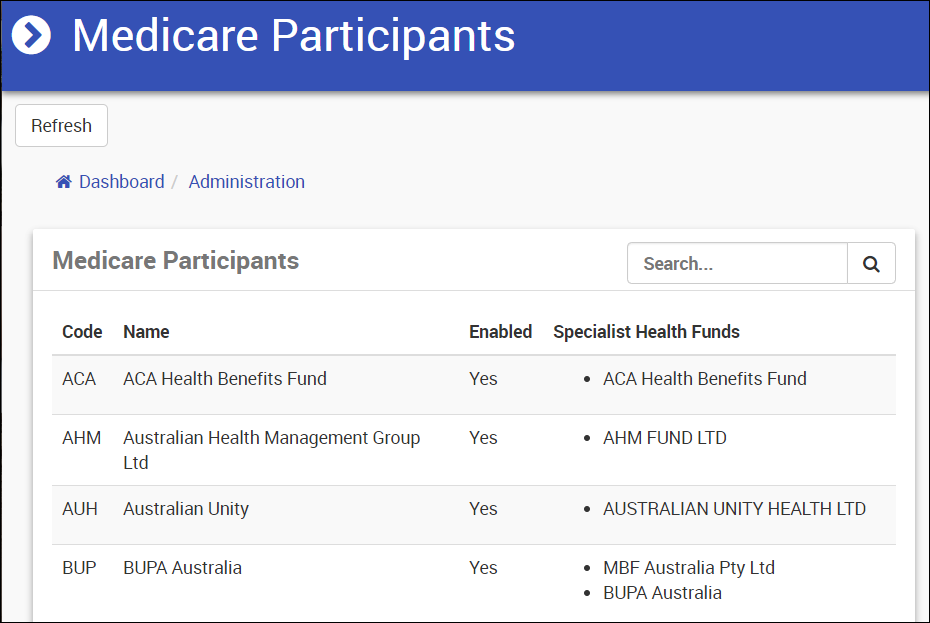Viewport: 930px width, 623px height.
Task: Select the Australian Unity name cell
Action: [186, 509]
